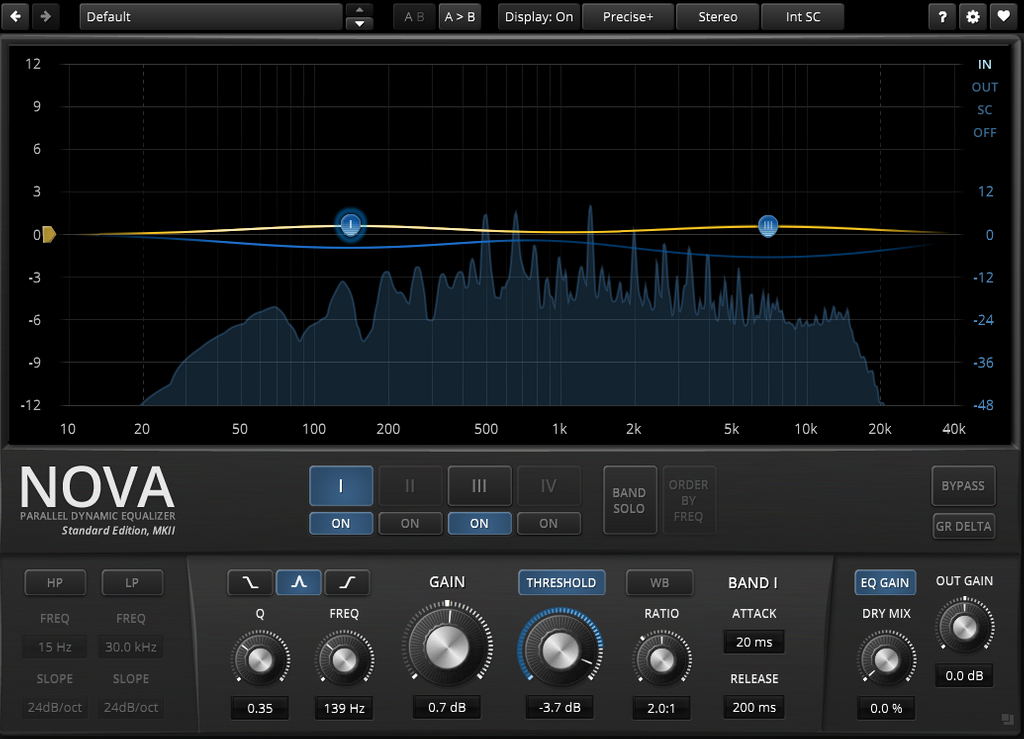Click the yellow zero-gain marker on graph
This screenshot has height=739, width=1024.
coord(49,234)
